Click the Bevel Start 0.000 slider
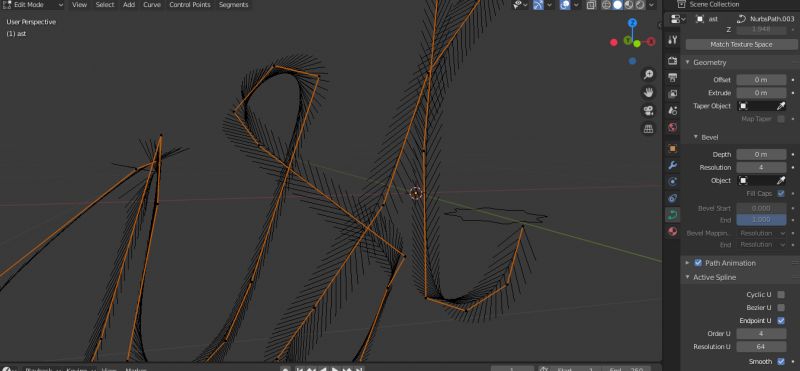The height and width of the screenshot is (371, 800). 761,208
